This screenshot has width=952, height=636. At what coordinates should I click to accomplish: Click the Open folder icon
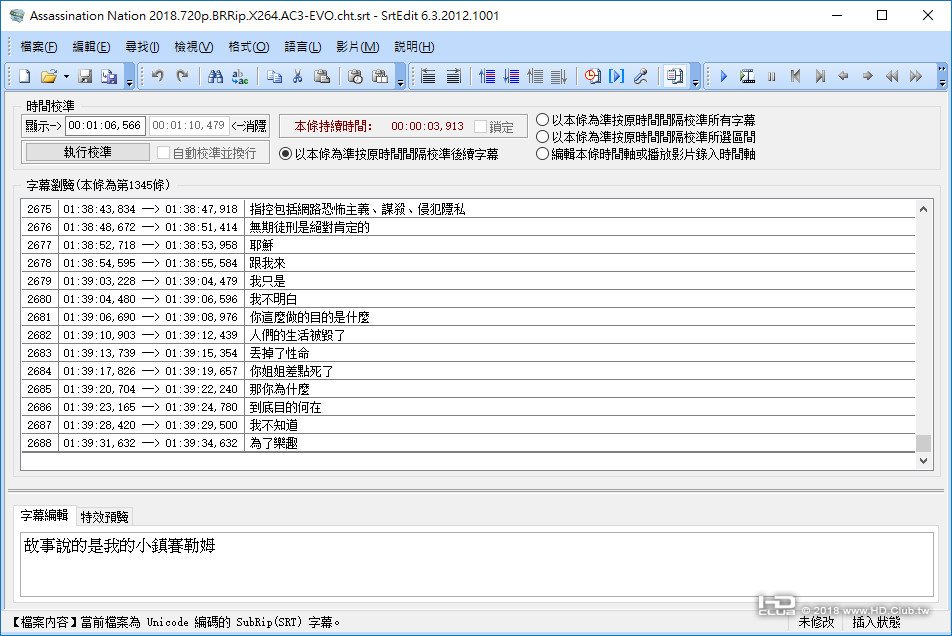[49, 76]
